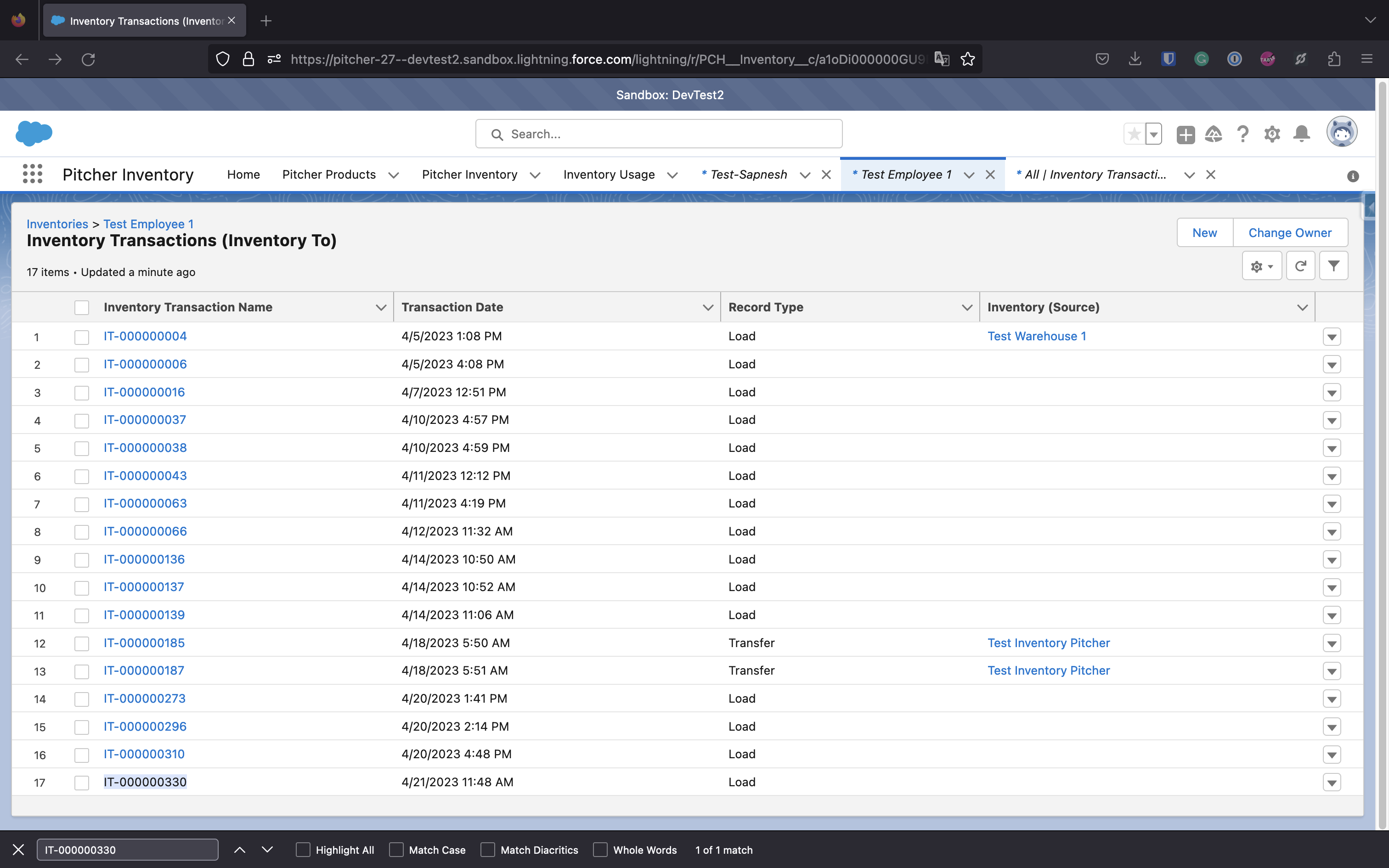Toggle the Match Case checkbox
The width and height of the screenshot is (1389, 868).
396,850
